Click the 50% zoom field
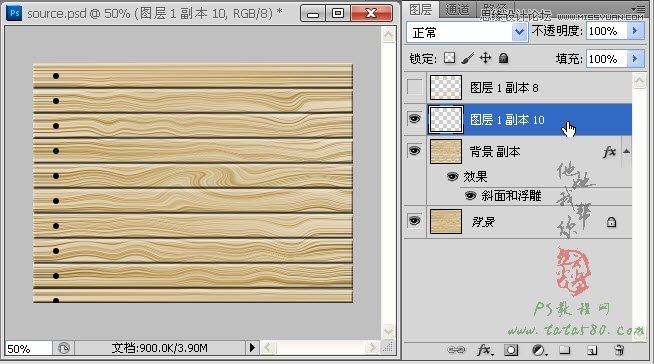Image resolution: width=654 pixels, height=364 pixels. [x=28, y=348]
